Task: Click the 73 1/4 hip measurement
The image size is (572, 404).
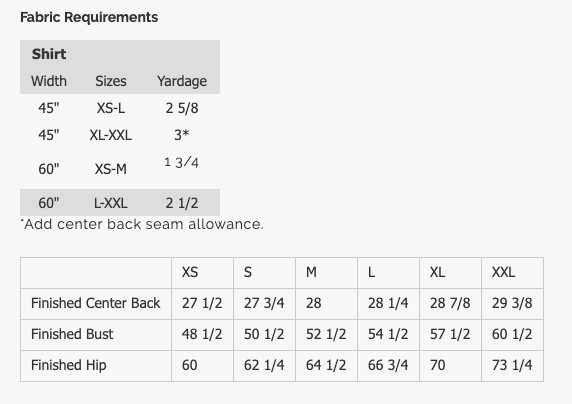Action: (x=512, y=365)
